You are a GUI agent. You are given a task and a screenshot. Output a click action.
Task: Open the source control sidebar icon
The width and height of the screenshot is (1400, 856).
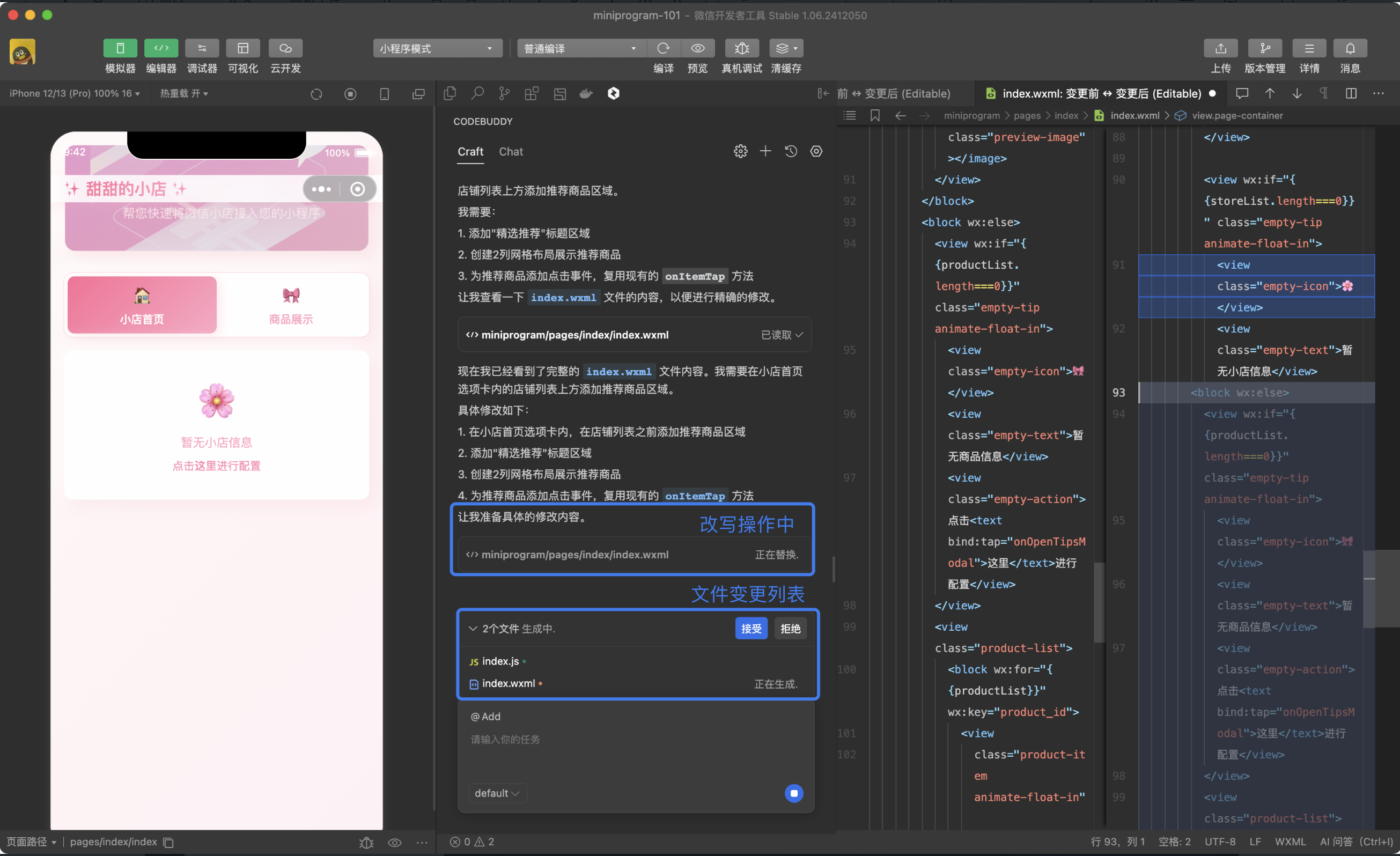pos(505,93)
